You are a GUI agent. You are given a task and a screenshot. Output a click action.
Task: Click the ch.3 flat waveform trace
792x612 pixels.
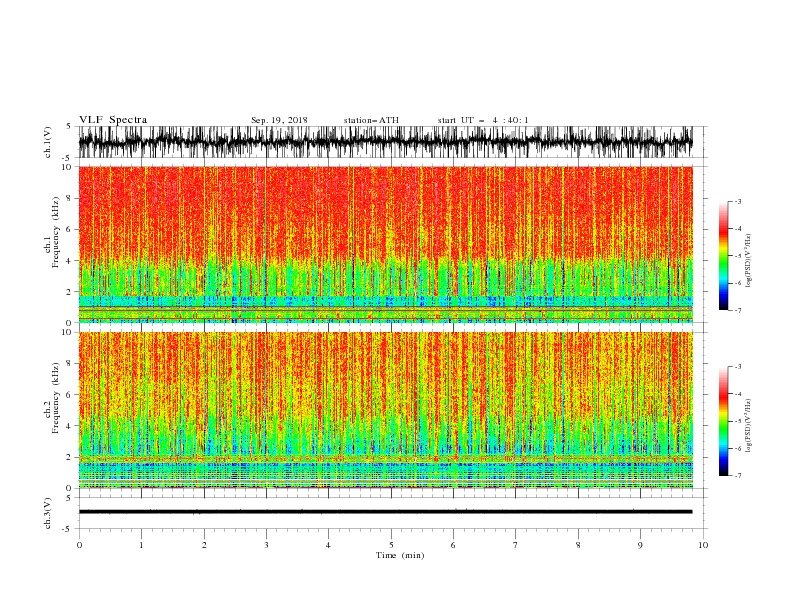coord(385,512)
